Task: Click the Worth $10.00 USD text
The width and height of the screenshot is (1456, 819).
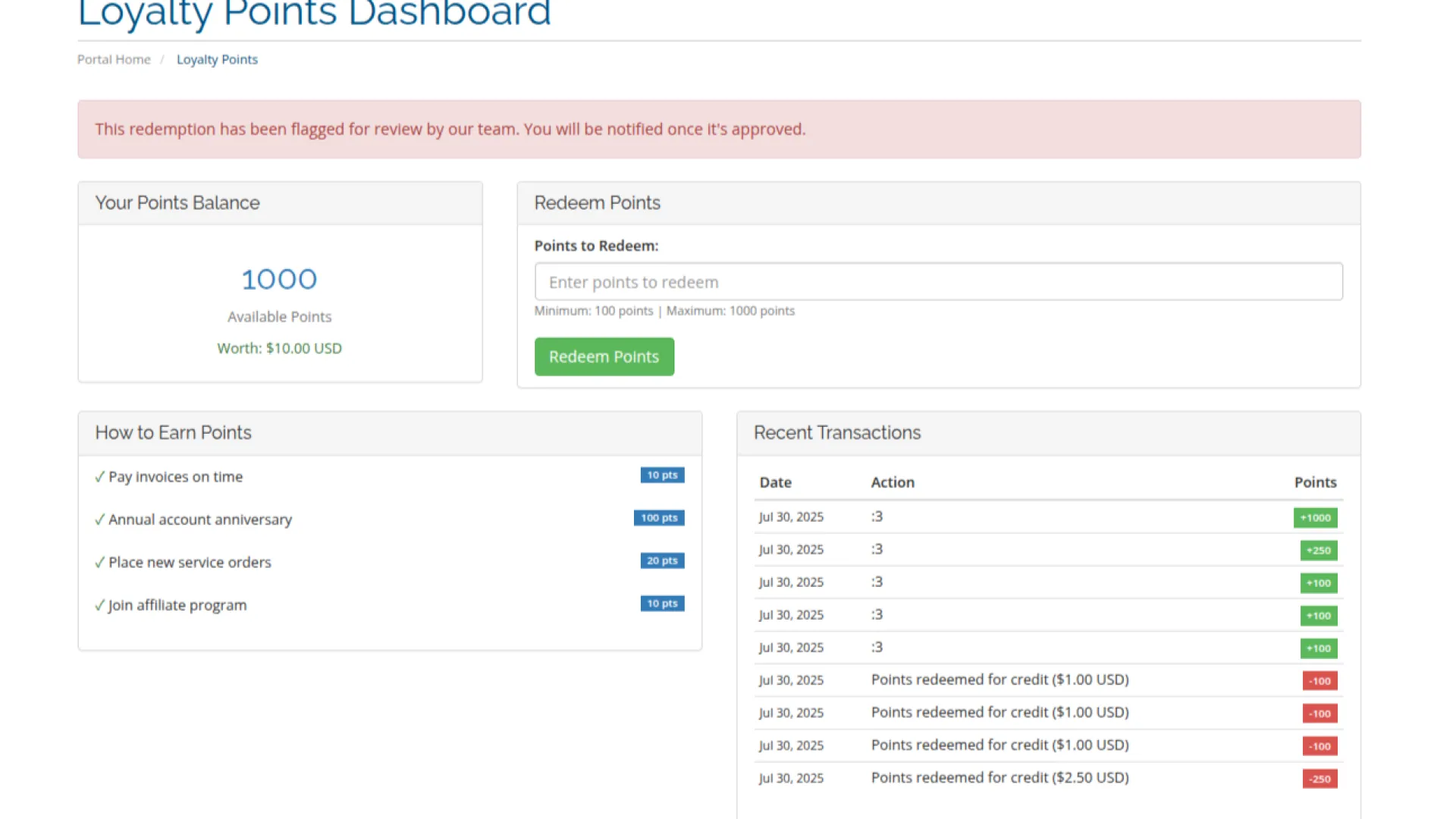Action: click(279, 348)
